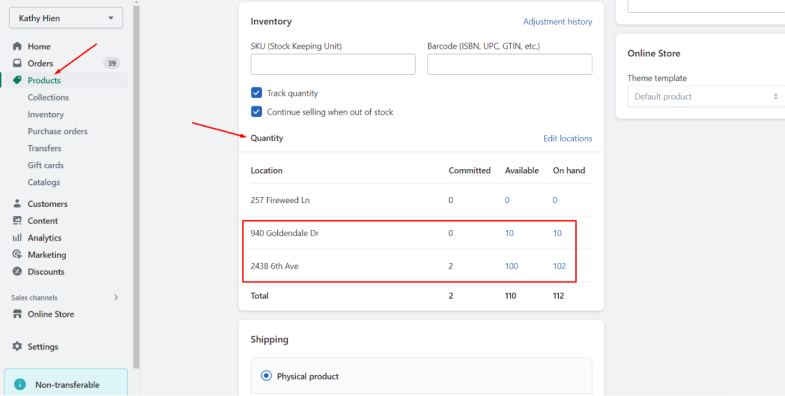Open the Products section
The width and height of the screenshot is (785, 396).
(x=44, y=80)
